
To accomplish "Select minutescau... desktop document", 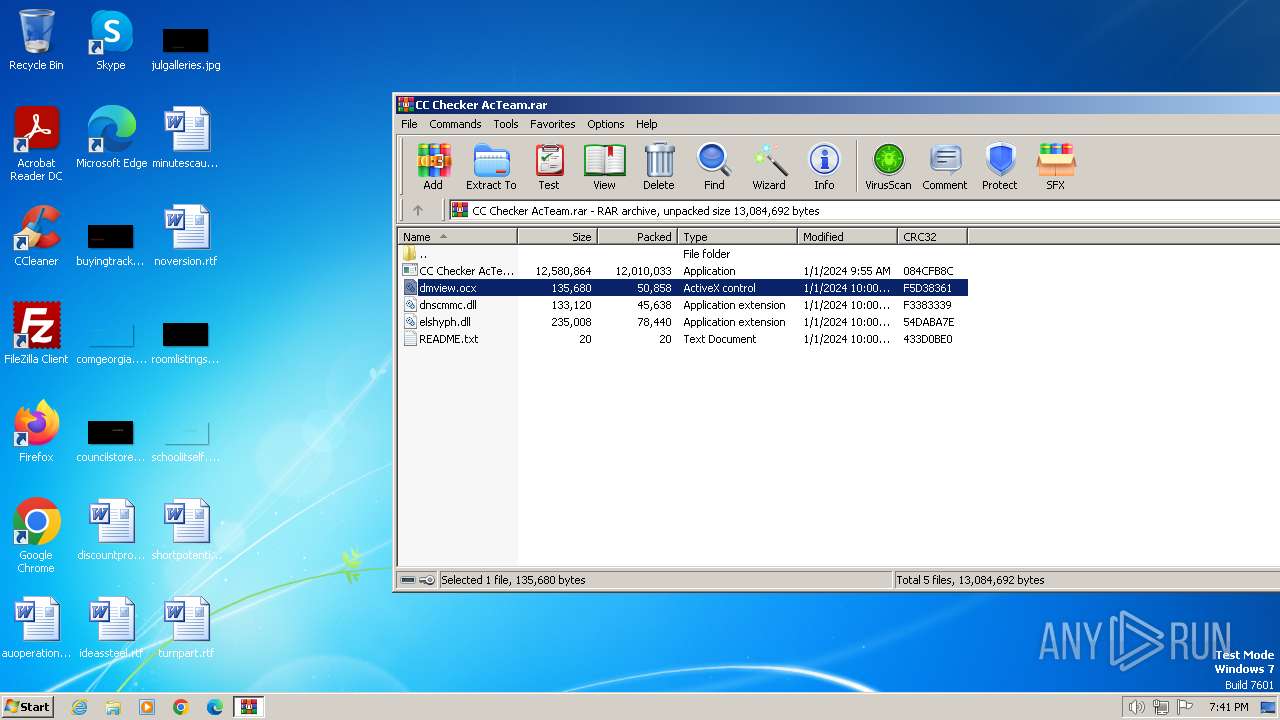I will pos(186,138).
